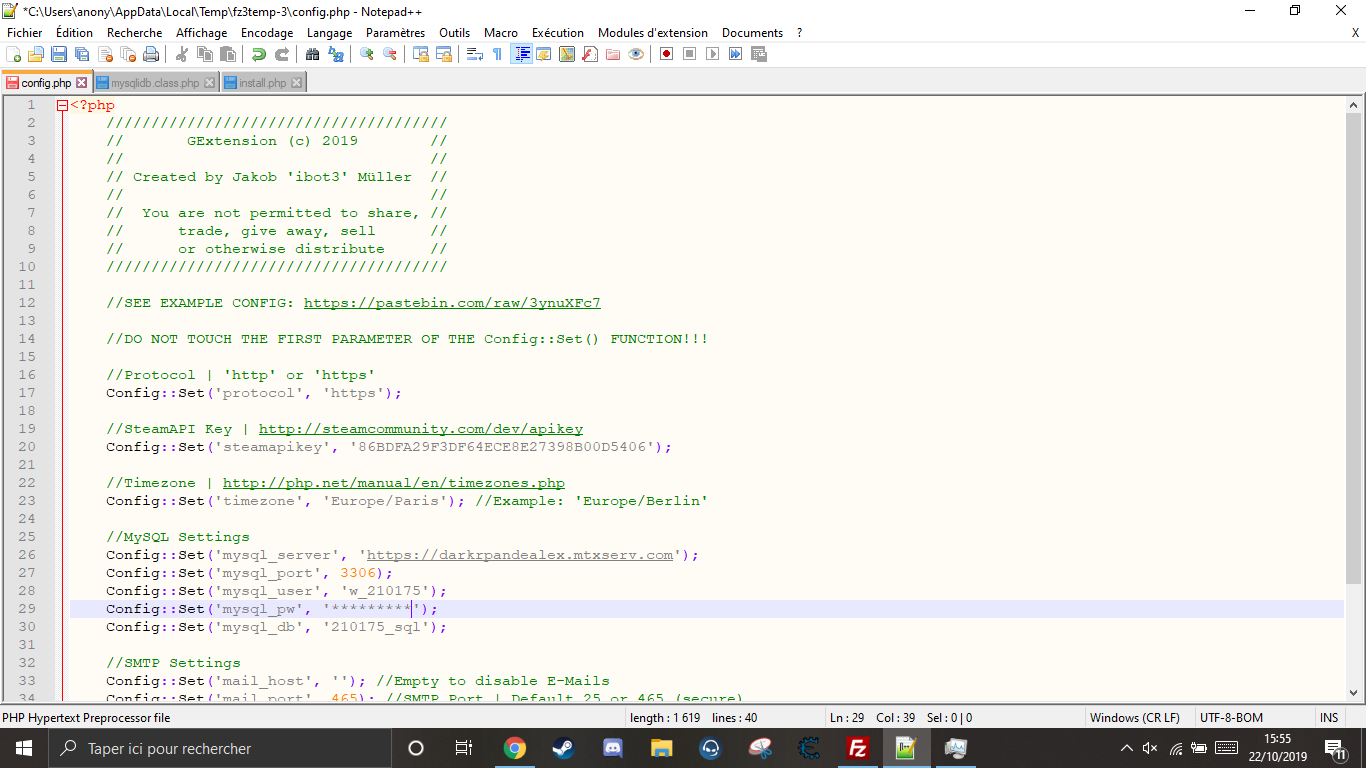1366x768 pixels.
Task: Toggle the monitoring eye icon
Action: click(636, 54)
